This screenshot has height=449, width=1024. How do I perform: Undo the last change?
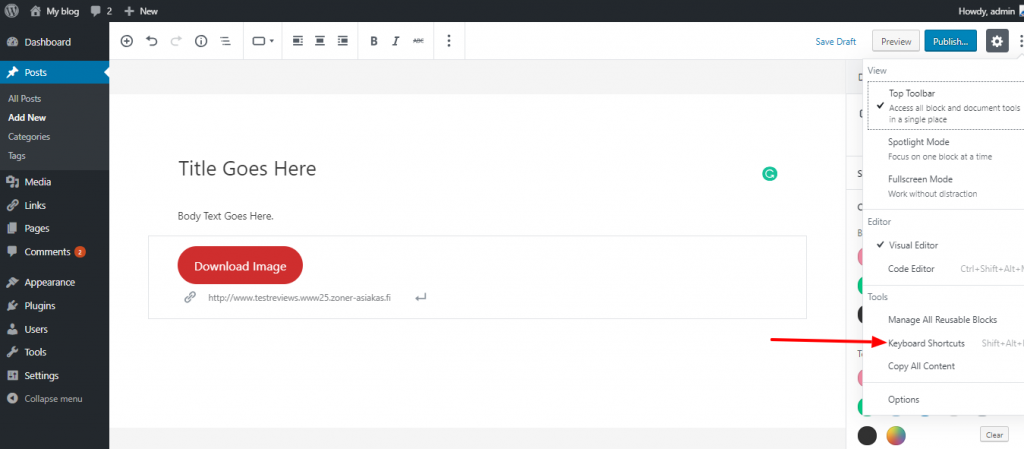[152, 41]
